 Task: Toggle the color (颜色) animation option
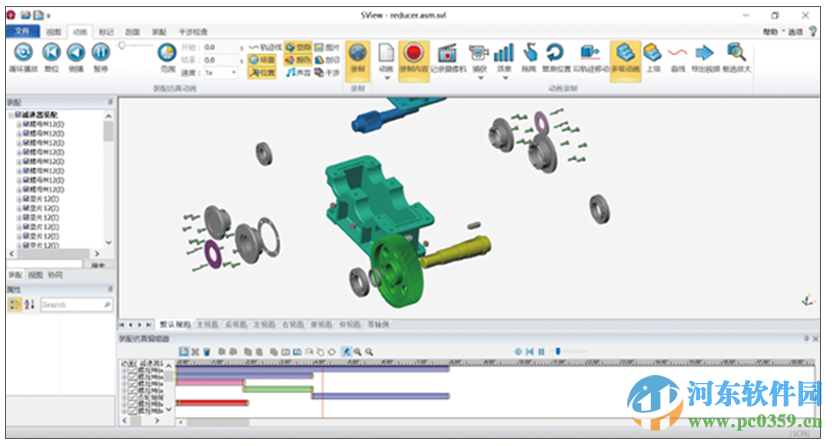(298, 60)
